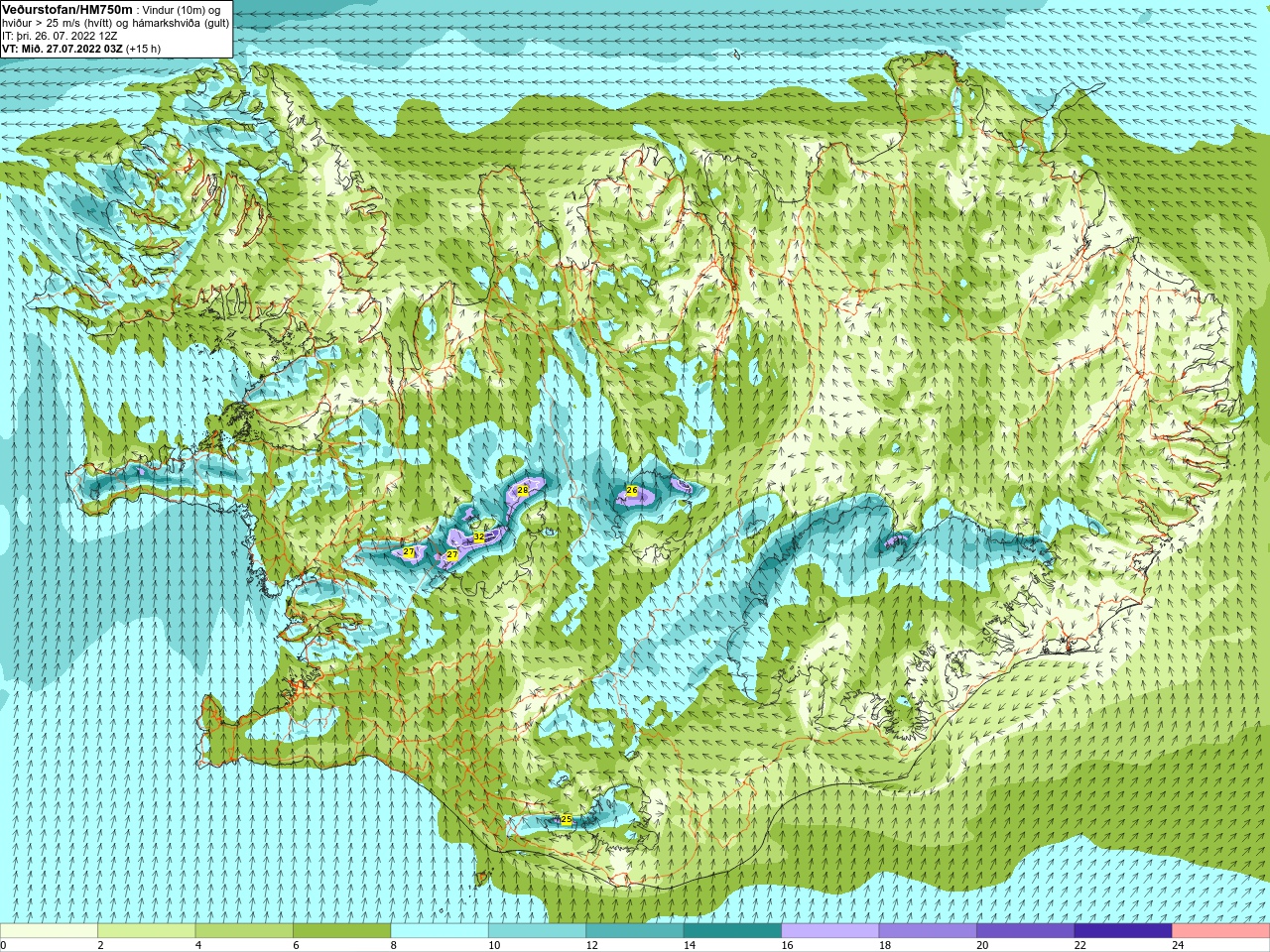Select the 4–6 m/s green legend swatch
Screen dimensions: 1270x952
(x=244, y=931)
